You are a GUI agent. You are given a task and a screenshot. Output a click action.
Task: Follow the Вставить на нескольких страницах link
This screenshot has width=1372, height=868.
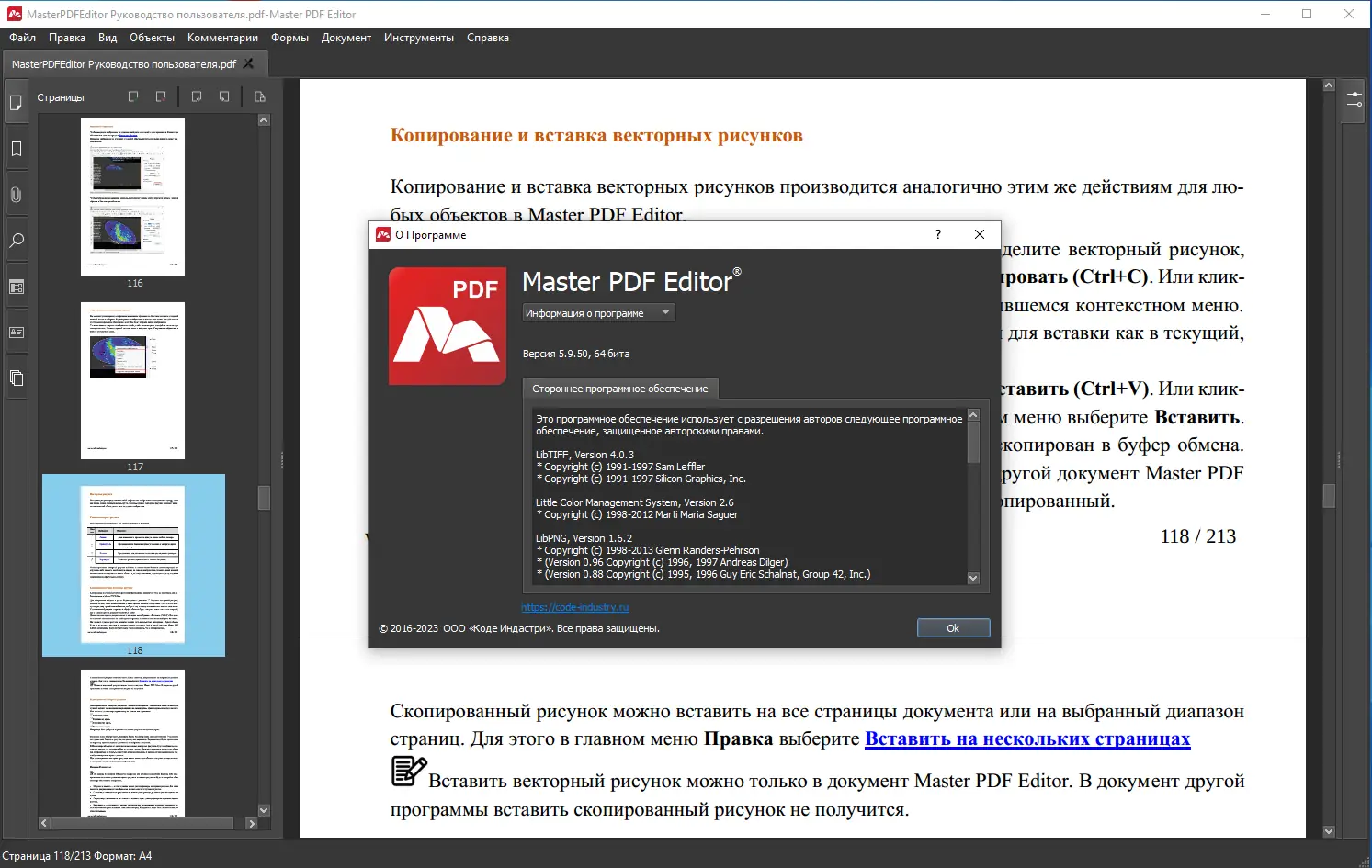(1027, 739)
